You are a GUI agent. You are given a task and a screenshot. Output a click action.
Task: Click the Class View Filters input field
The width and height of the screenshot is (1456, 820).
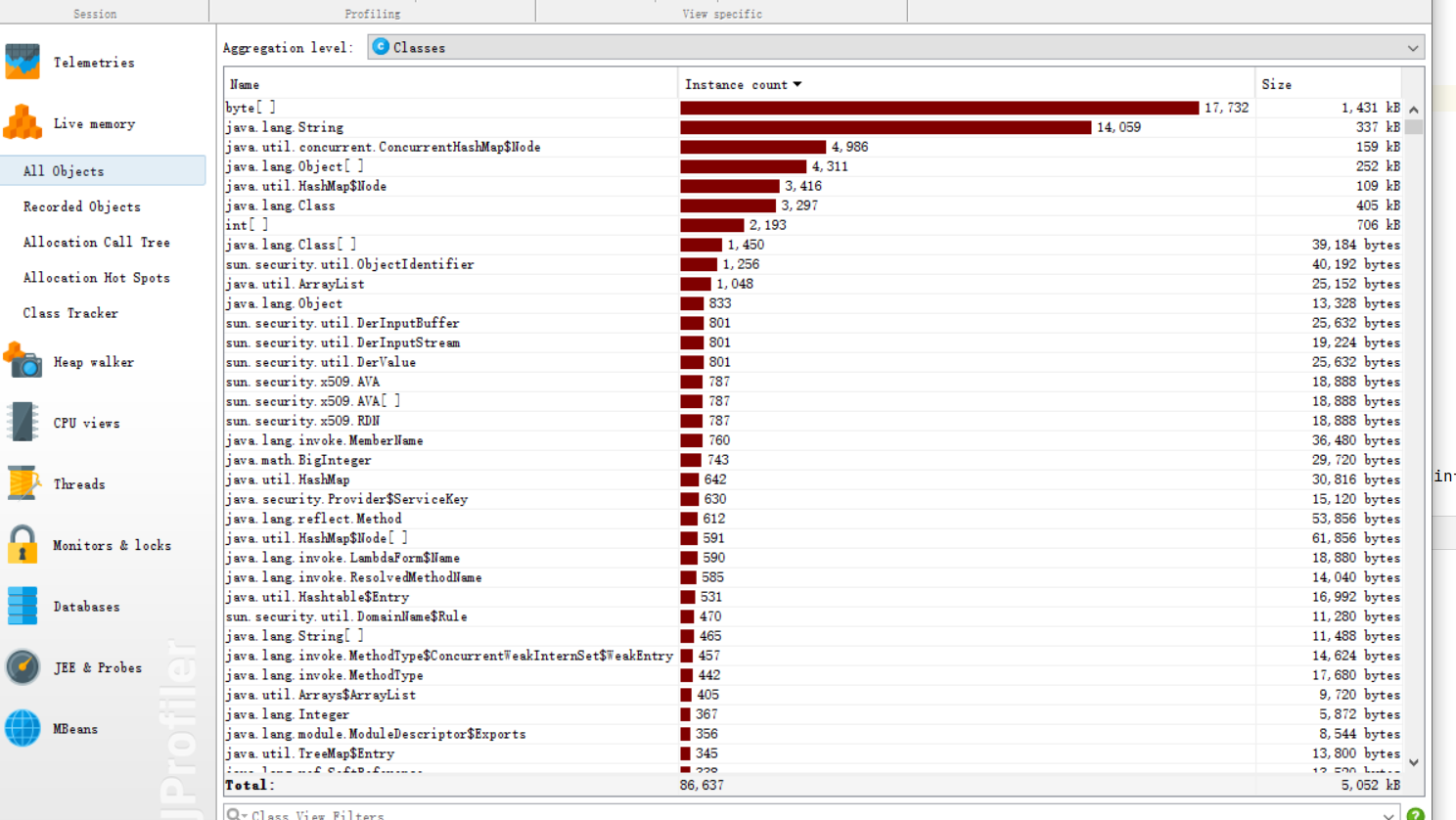[810, 814]
